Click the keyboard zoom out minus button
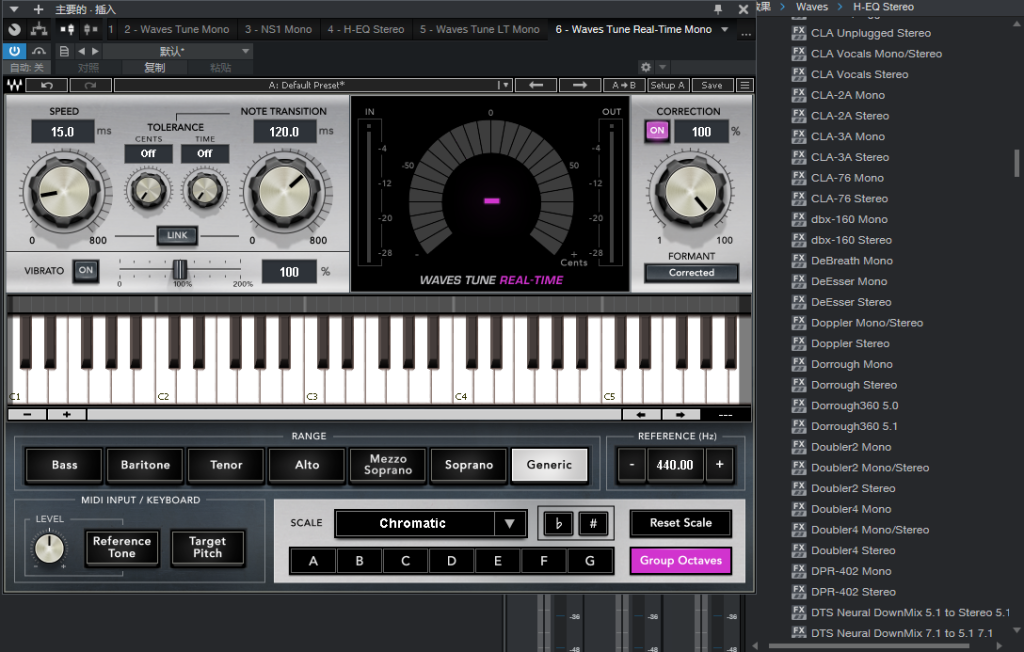This screenshot has height=652, width=1024. click(27, 414)
